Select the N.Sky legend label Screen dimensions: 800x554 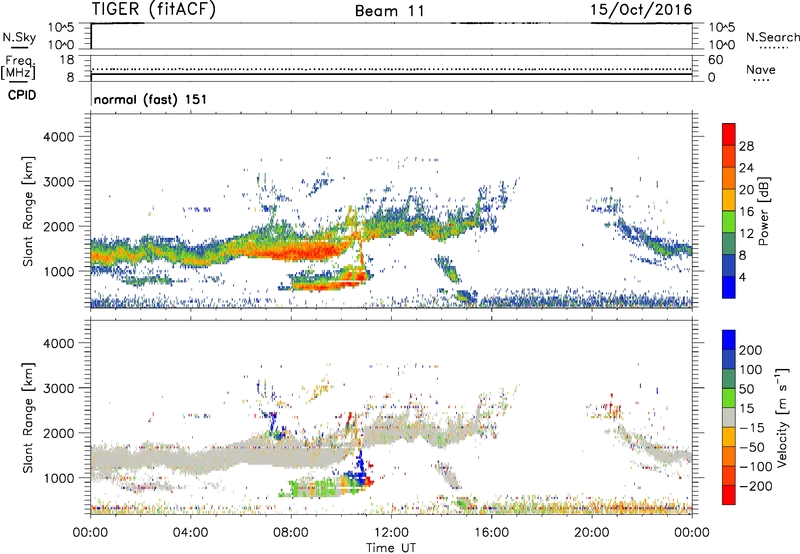(19, 37)
